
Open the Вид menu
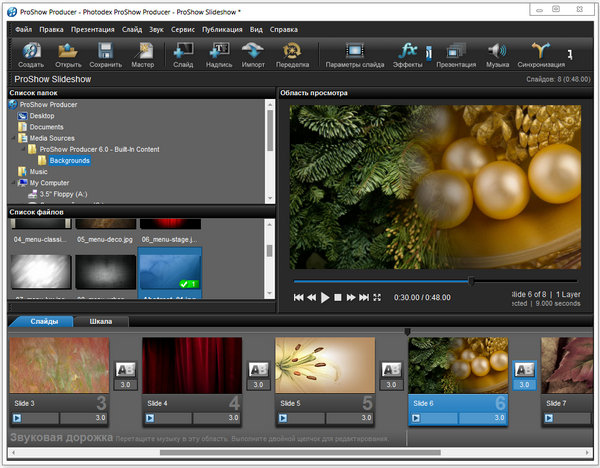[x=256, y=29]
